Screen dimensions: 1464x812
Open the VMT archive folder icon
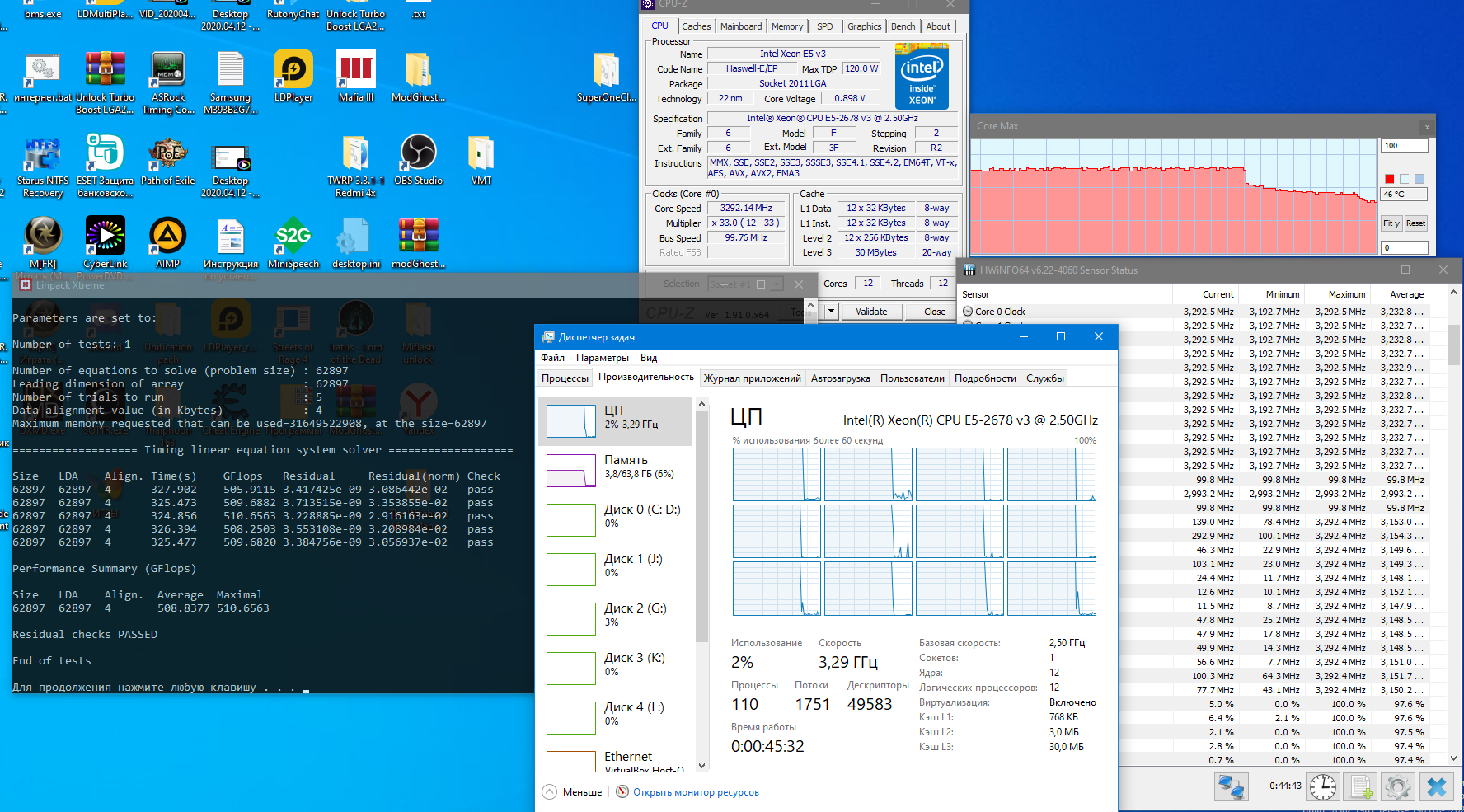481,160
